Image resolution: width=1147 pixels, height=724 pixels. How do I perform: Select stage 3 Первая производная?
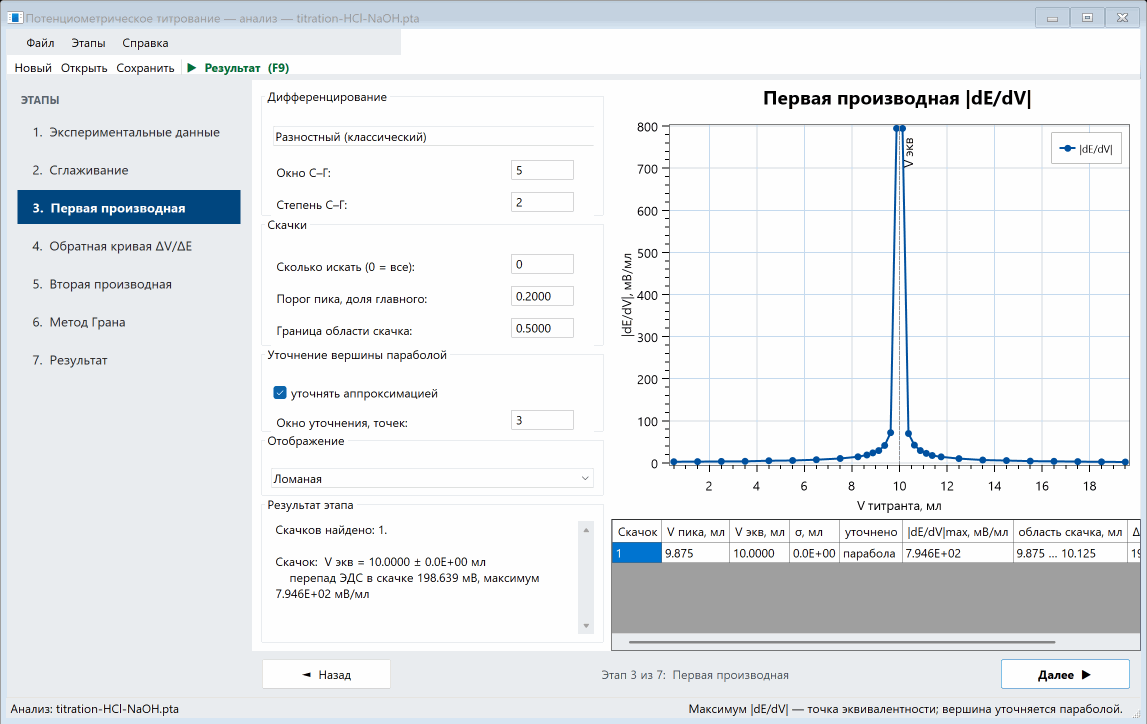click(129, 208)
